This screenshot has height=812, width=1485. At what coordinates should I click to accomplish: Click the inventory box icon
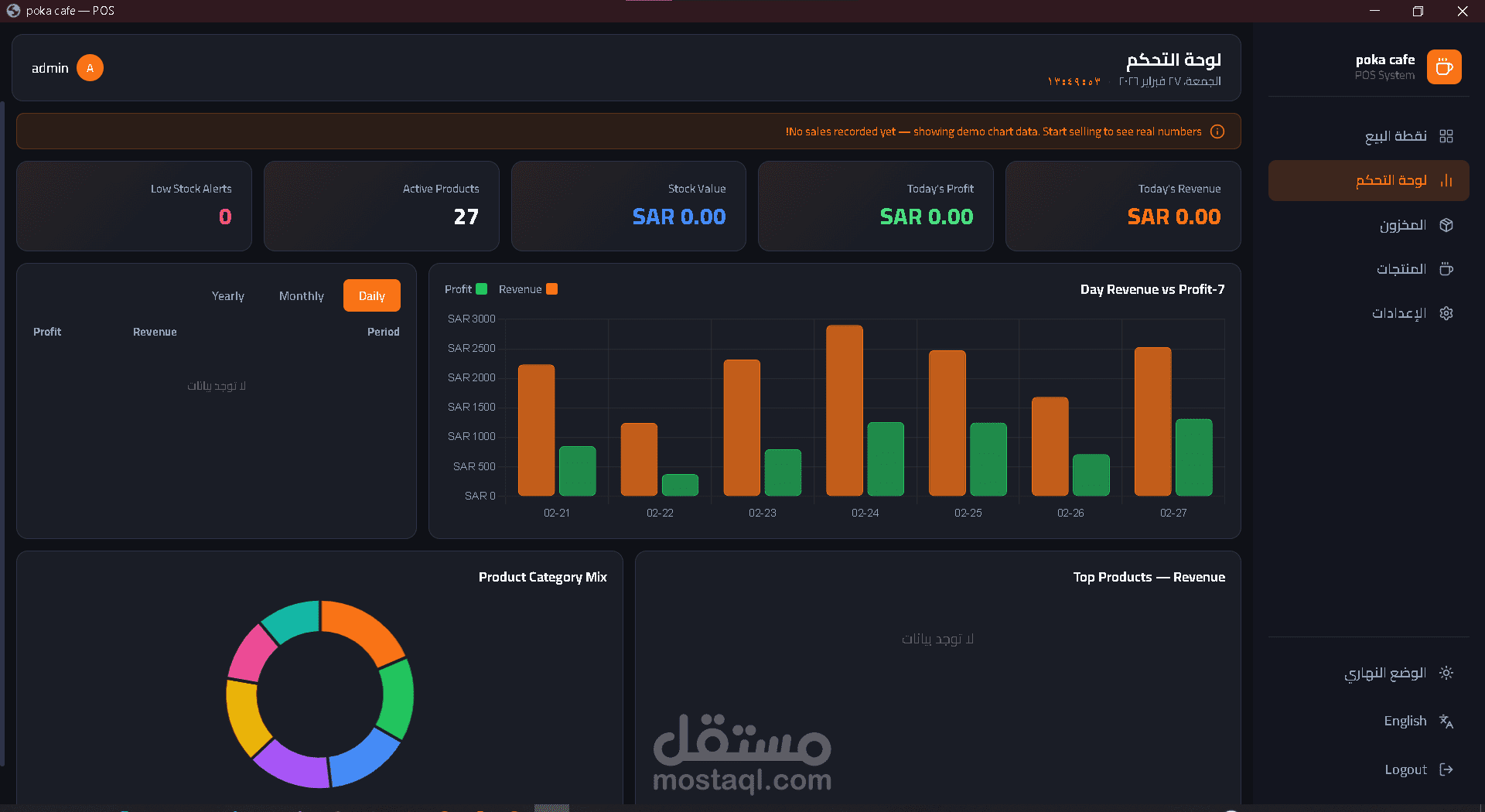(1446, 225)
